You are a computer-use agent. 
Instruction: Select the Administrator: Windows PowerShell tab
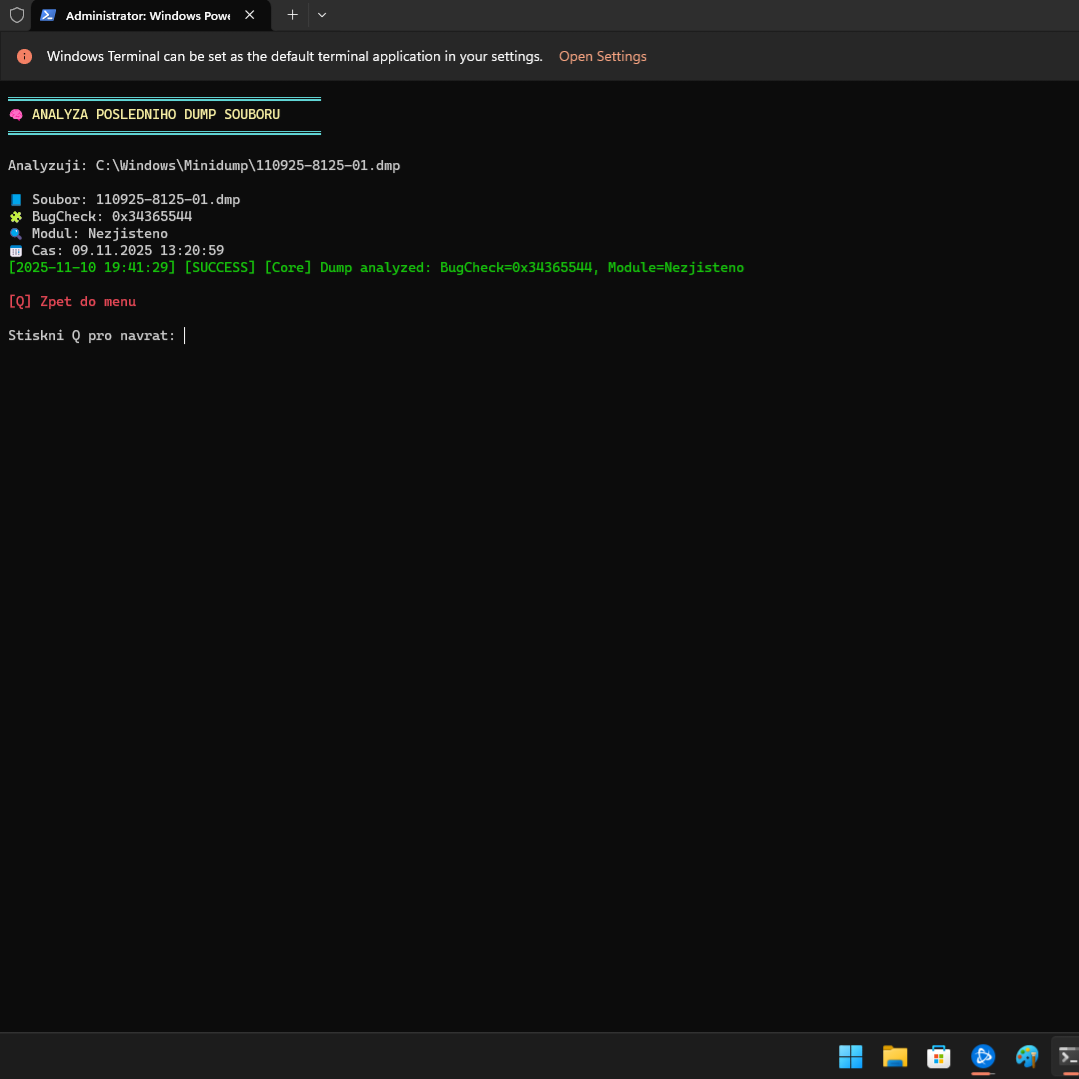tap(140, 16)
